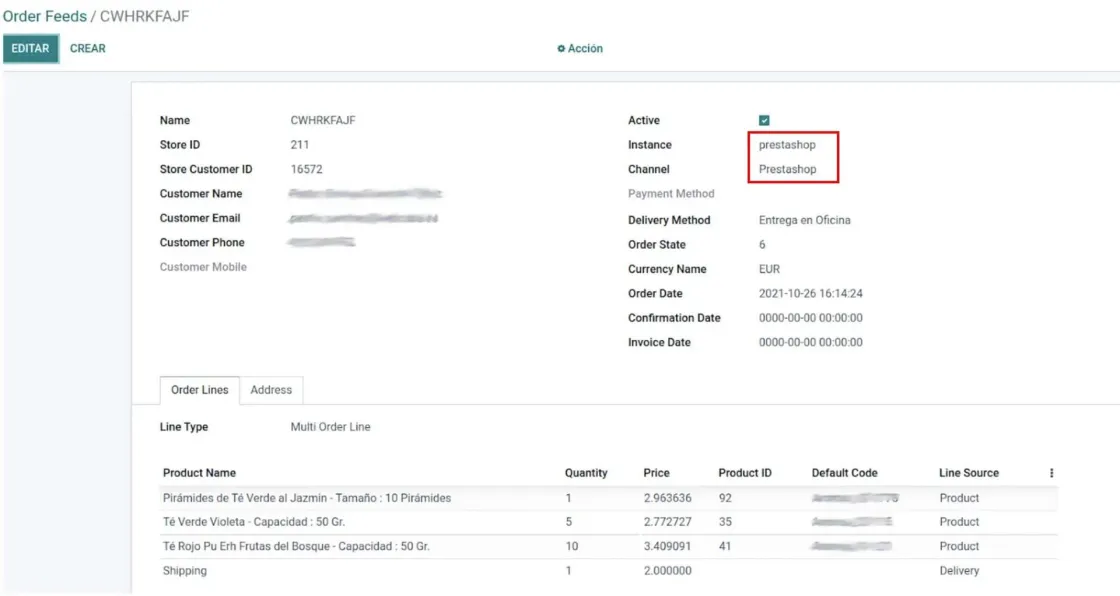Click price 2.963636 cell
Image resolution: width=1120 pixels, height=596 pixels.
(x=667, y=498)
